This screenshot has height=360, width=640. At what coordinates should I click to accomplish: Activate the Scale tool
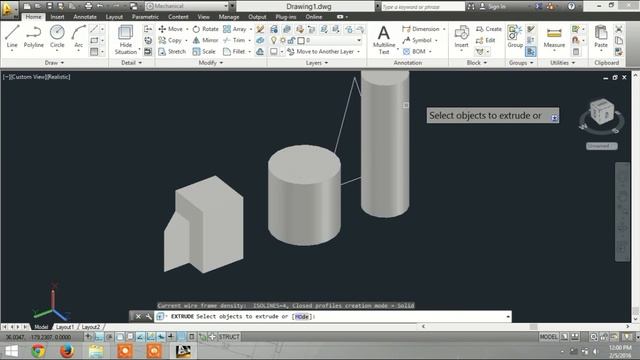pyautogui.click(x=204, y=51)
